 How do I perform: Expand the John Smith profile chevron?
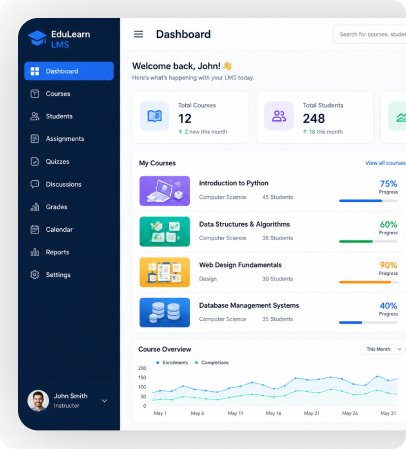(x=104, y=401)
